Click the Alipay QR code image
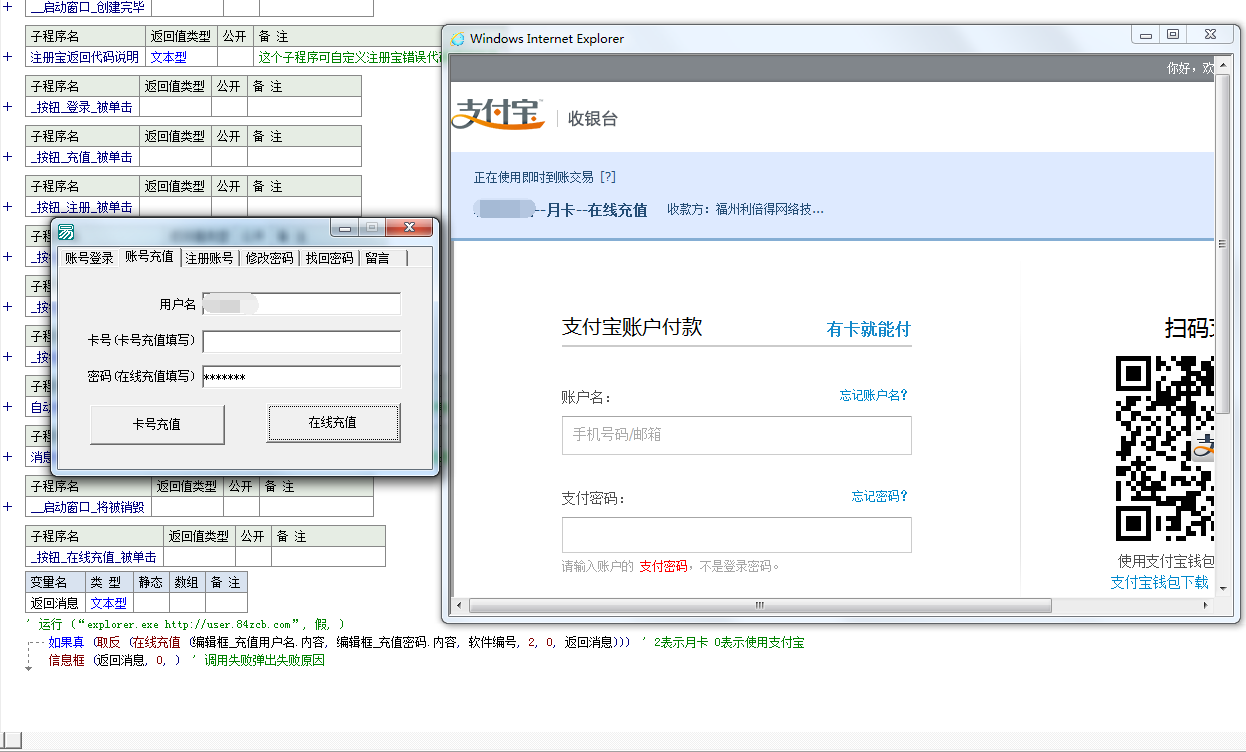The image size is (1246, 752). (1164, 448)
